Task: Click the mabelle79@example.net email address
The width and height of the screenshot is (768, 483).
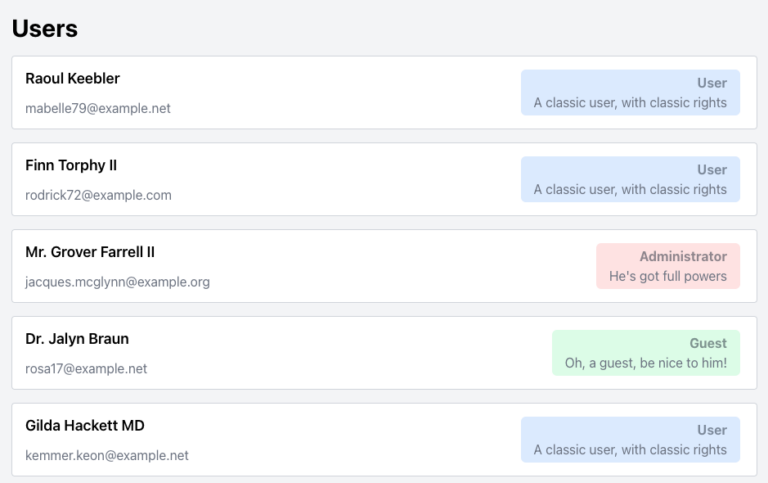Action: [x=98, y=108]
